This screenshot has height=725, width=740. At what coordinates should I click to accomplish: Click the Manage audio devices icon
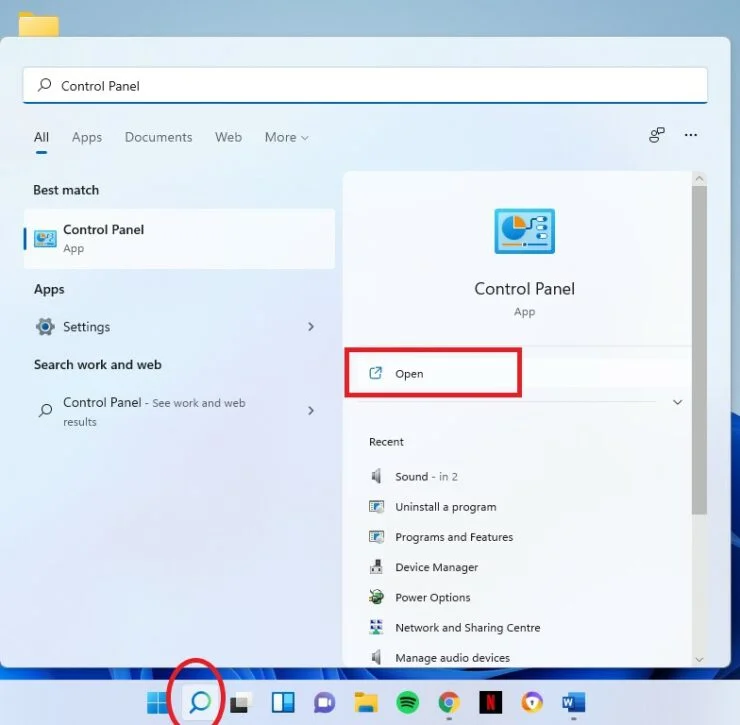click(x=376, y=657)
